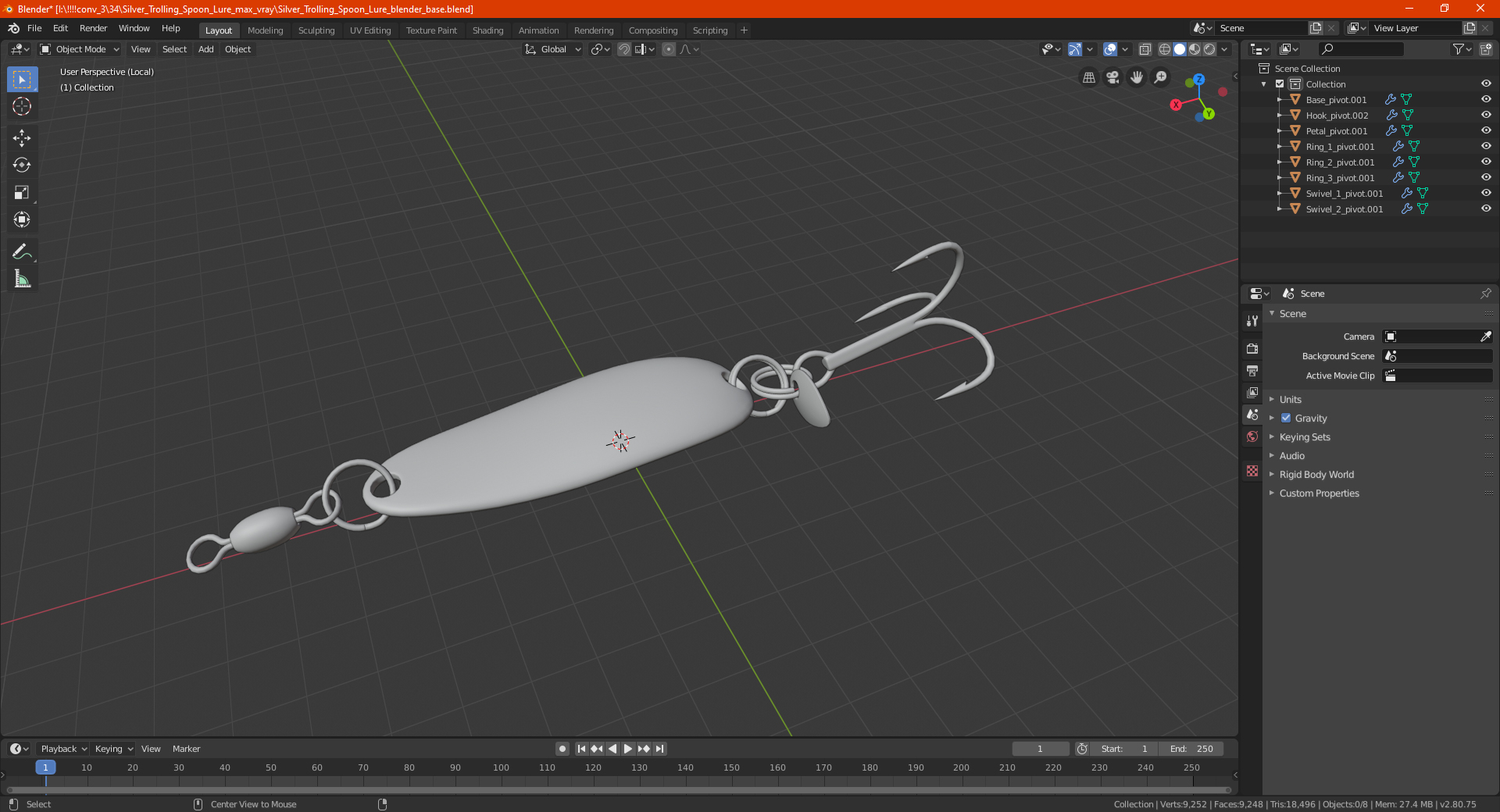Open Output properties tab
1500x812 pixels.
pyautogui.click(x=1252, y=370)
